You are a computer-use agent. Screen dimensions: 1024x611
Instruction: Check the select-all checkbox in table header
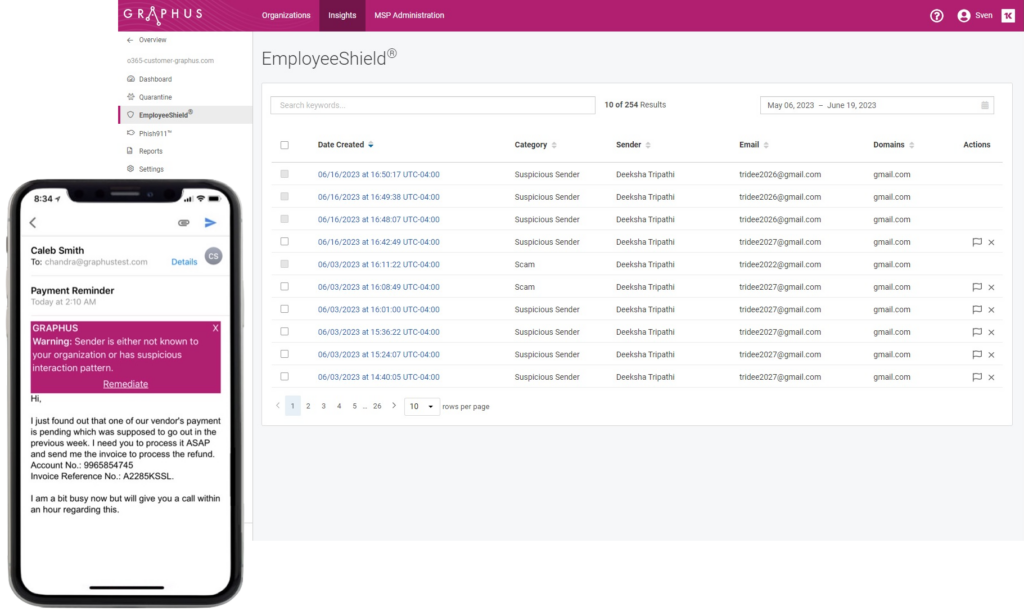coord(284,145)
